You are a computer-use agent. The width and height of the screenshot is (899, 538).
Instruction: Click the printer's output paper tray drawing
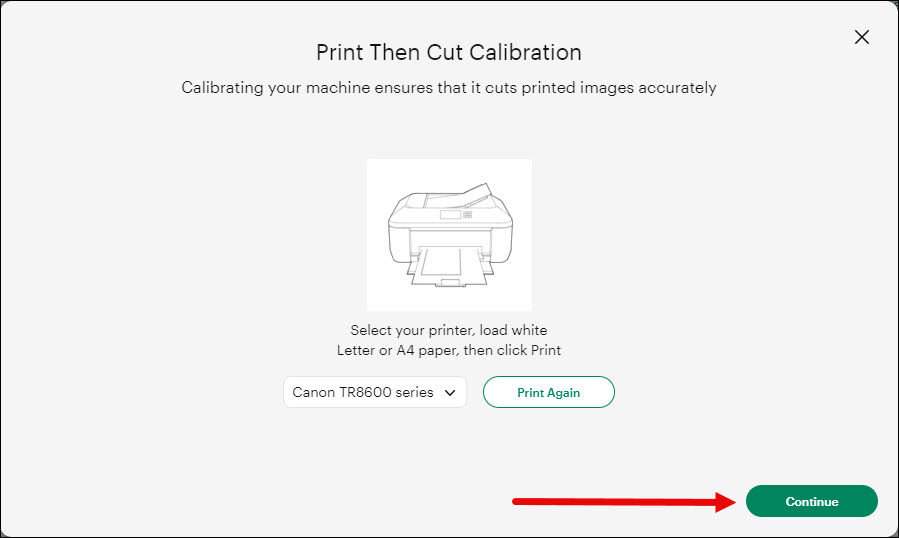[x=449, y=278]
